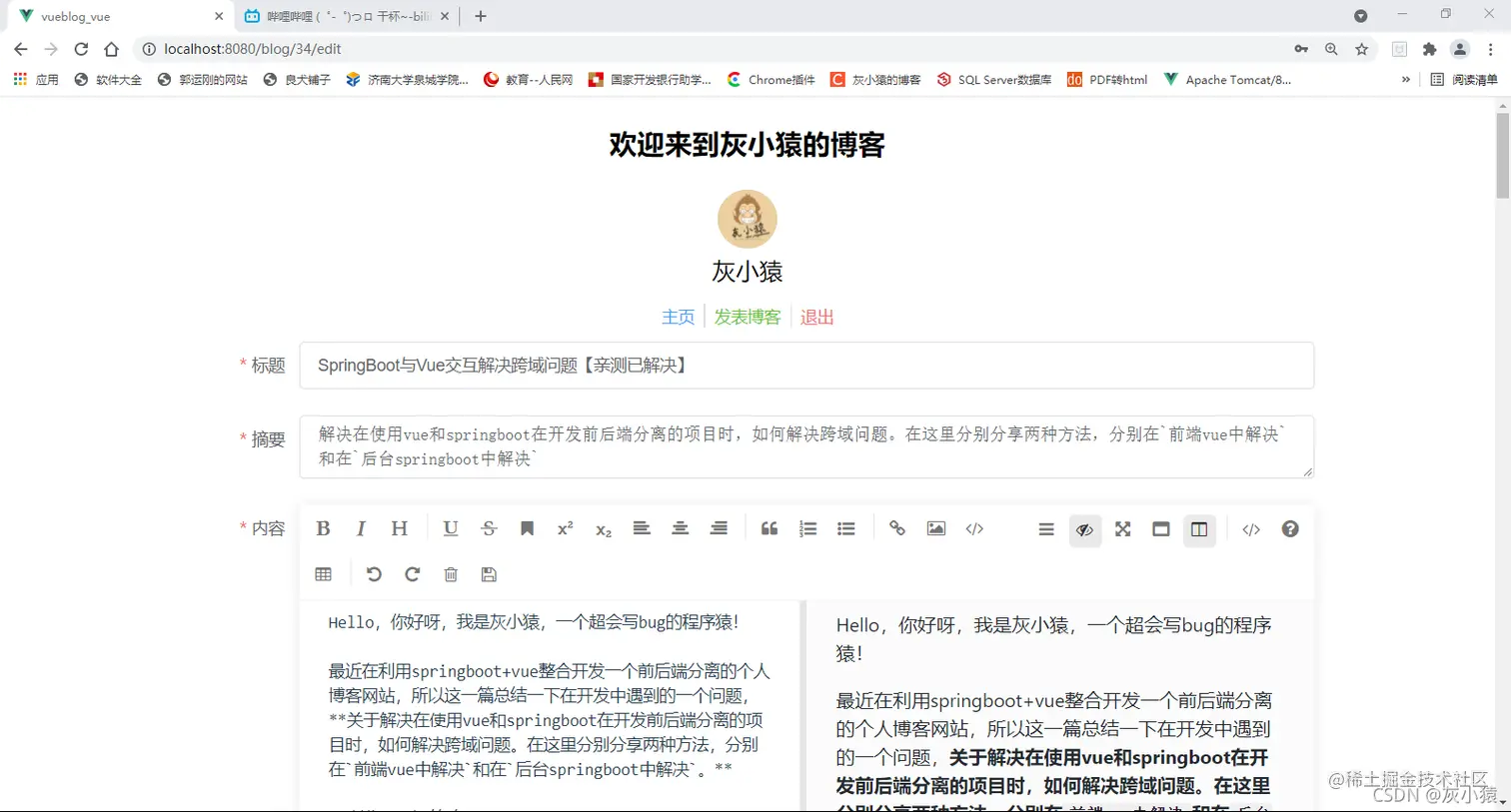Insert a hyperlink in editor
Screen dimensions: 1511x812
click(x=897, y=528)
